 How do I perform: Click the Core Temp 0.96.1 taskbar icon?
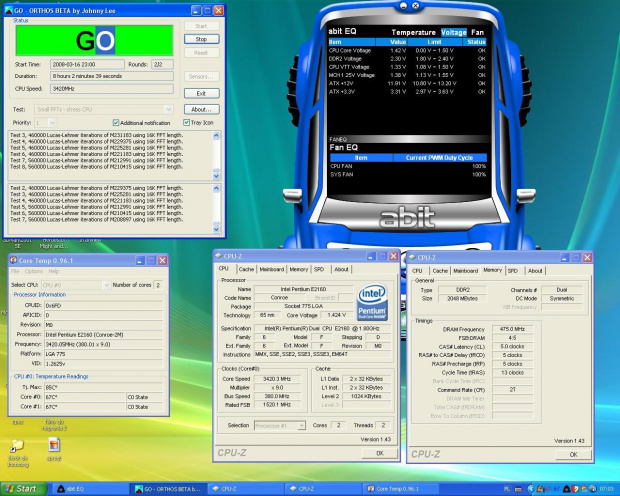coord(371,489)
